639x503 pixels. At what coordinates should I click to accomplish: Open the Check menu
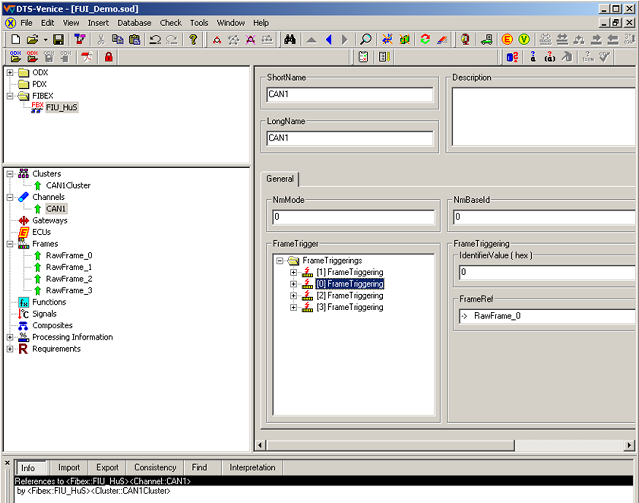pyautogui.click(x=170, y=23)
